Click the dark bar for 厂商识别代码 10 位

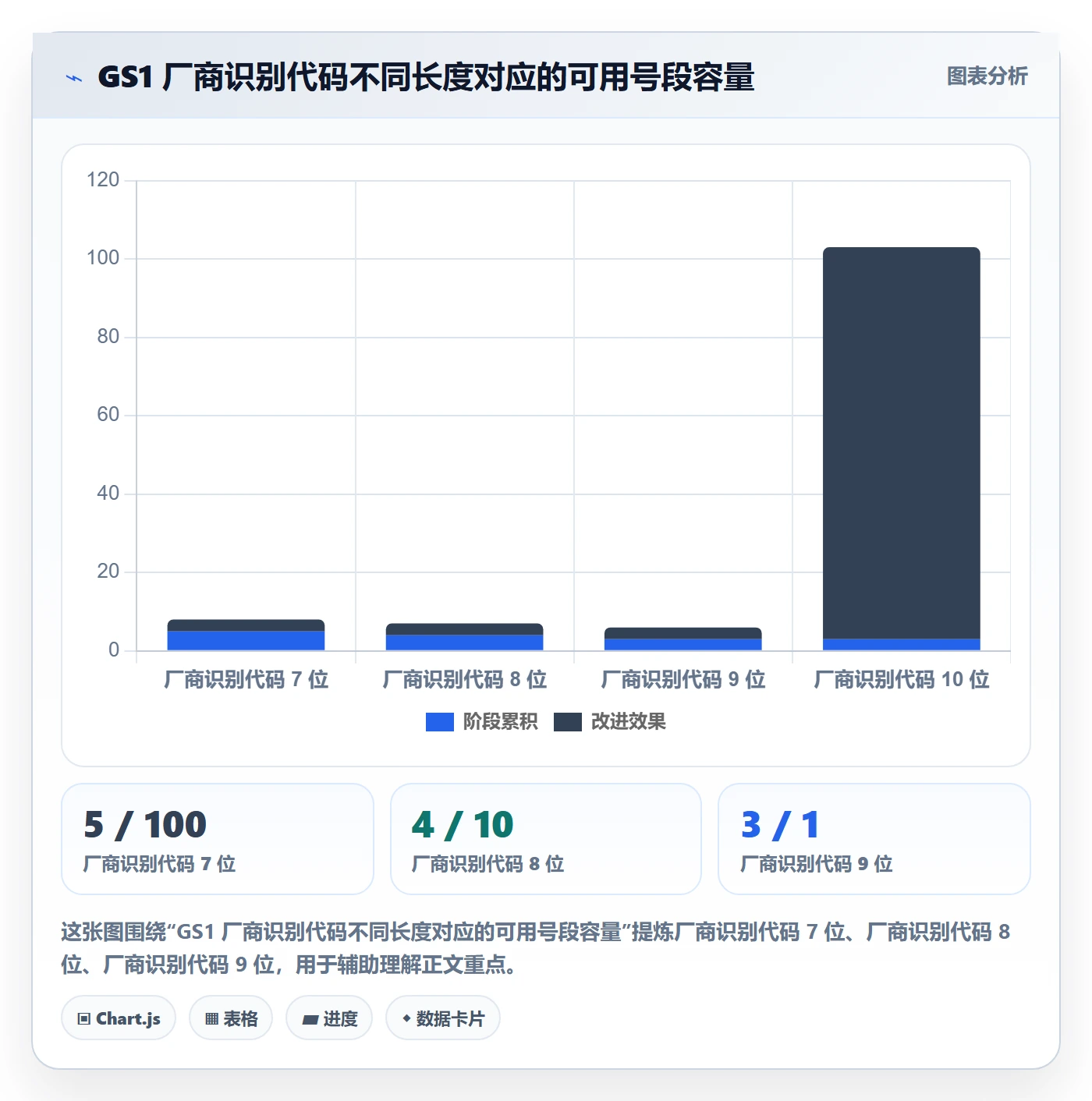click(901, 443)
